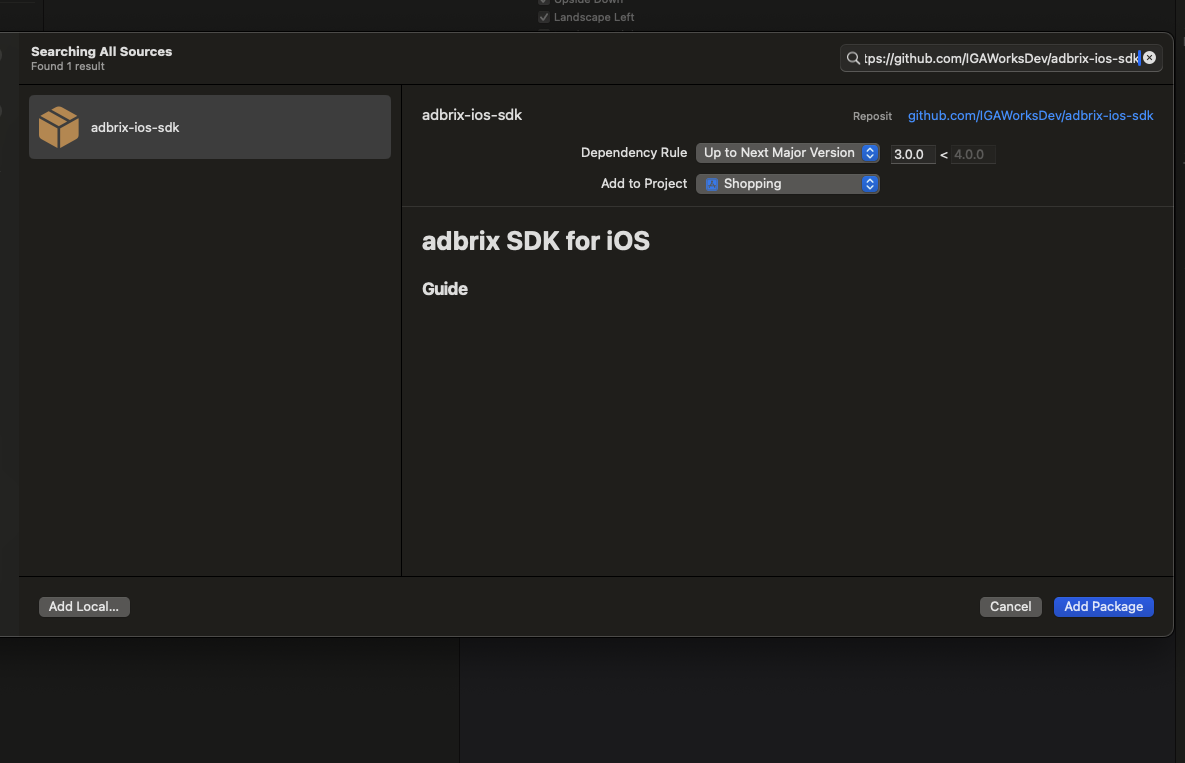Click the Shopping project app icon
The height and width of the screenshot is (763, 1185).
coord(711,184)
